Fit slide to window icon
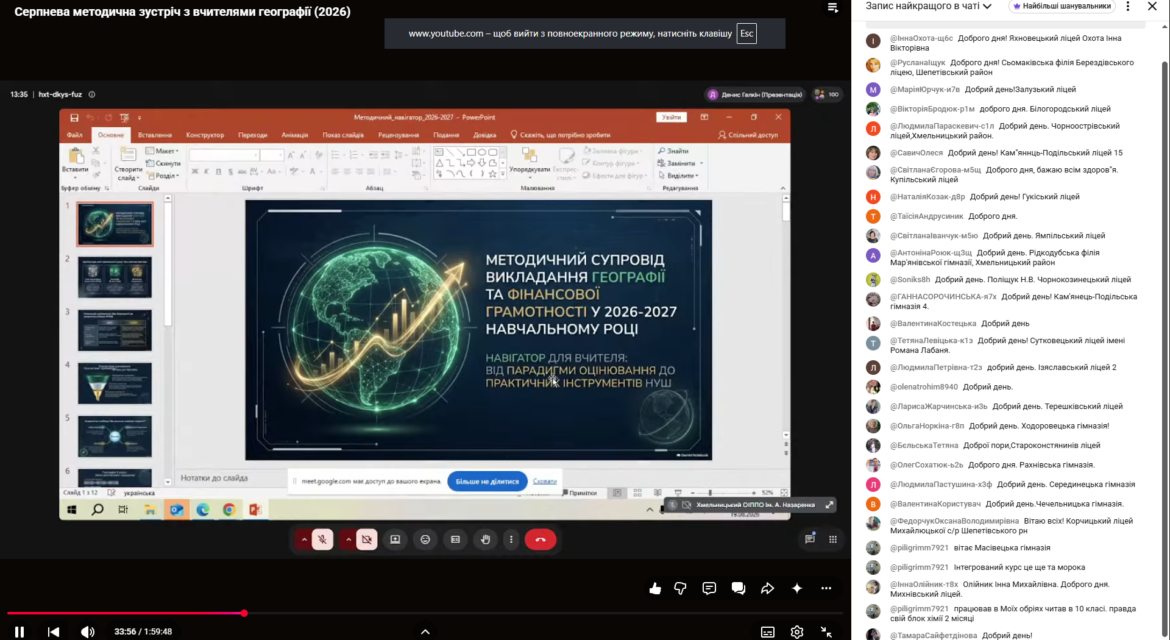 [783, 493]
